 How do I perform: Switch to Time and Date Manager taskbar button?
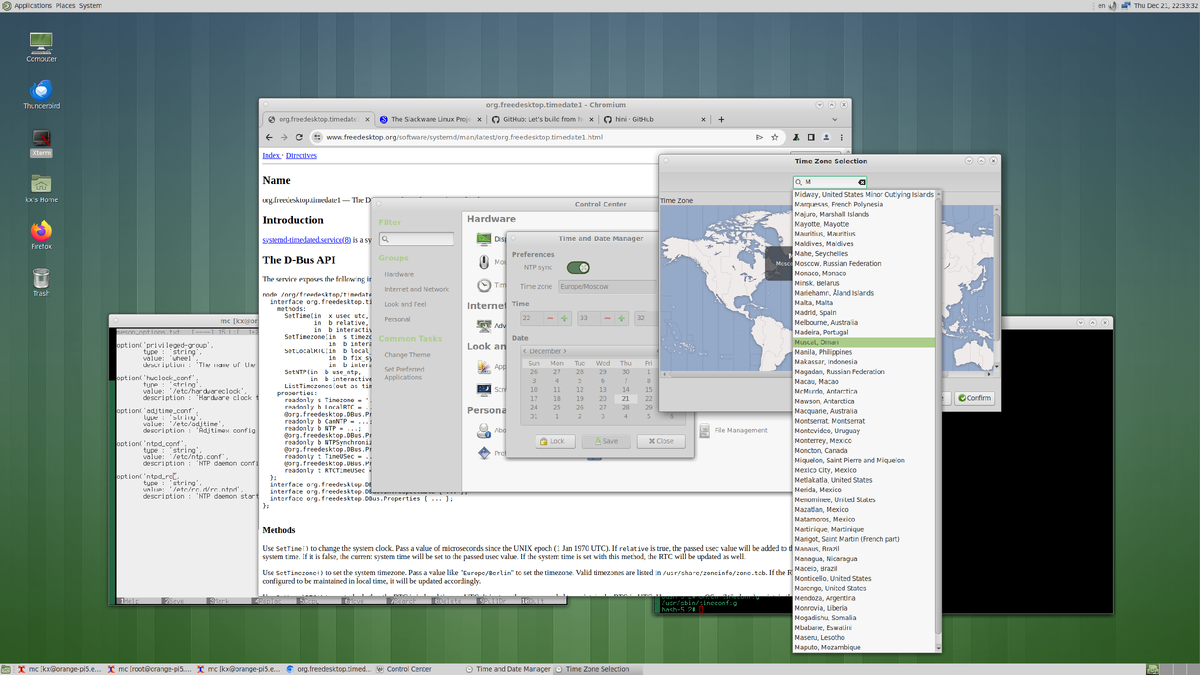(x=508, y=669)
